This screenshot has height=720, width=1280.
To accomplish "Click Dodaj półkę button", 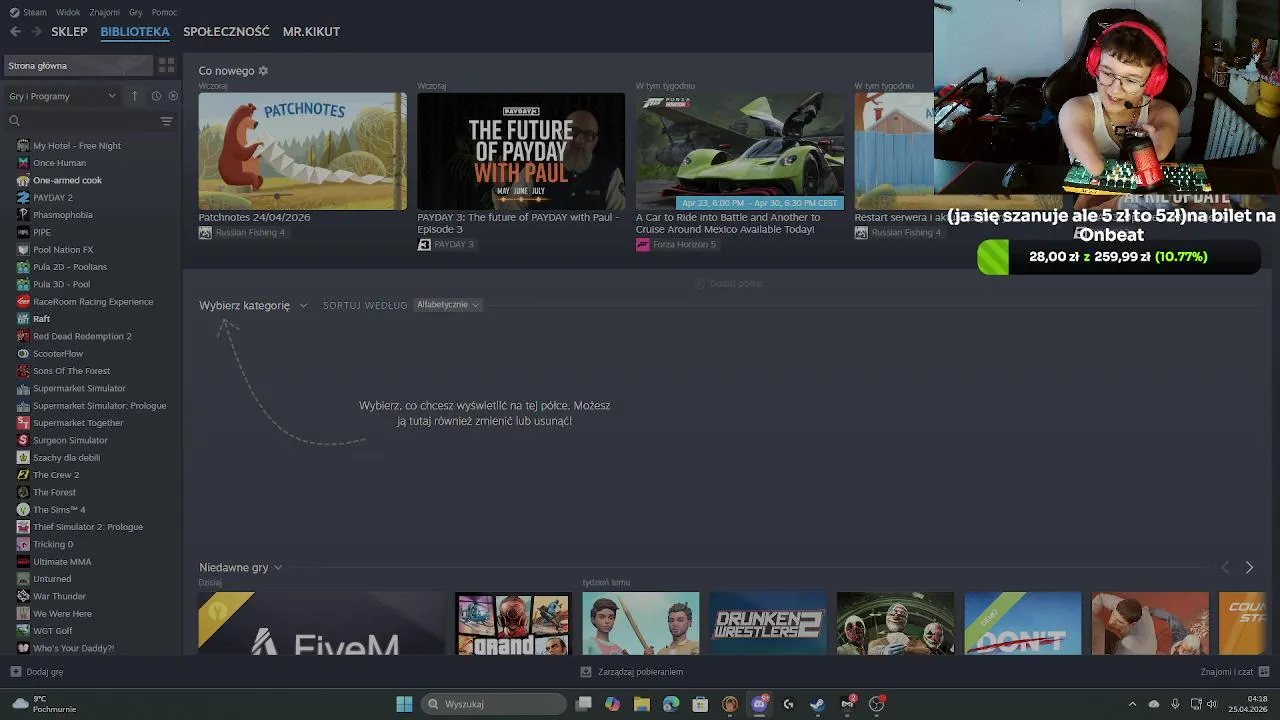I will coord(728,284).
